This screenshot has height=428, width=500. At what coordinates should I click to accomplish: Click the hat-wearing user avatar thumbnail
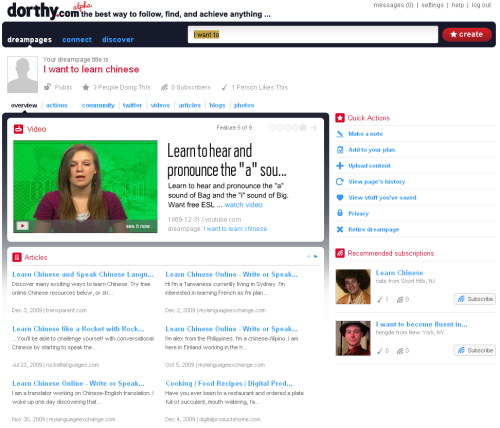pyautogui.click(x=353, y=338)
